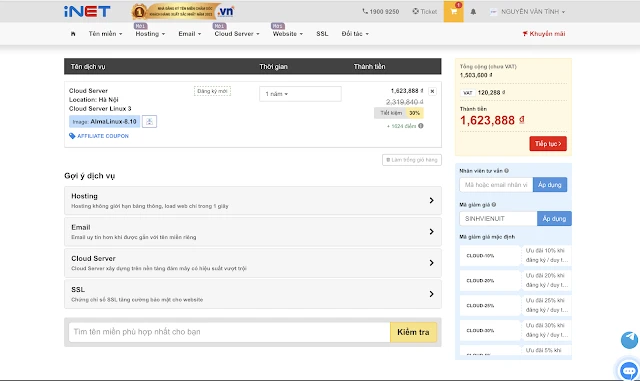The height and width of the screenshot is (381, 640).
Task: Click Làm trống giỏ hàng button
Action: (x=412, y=160)
